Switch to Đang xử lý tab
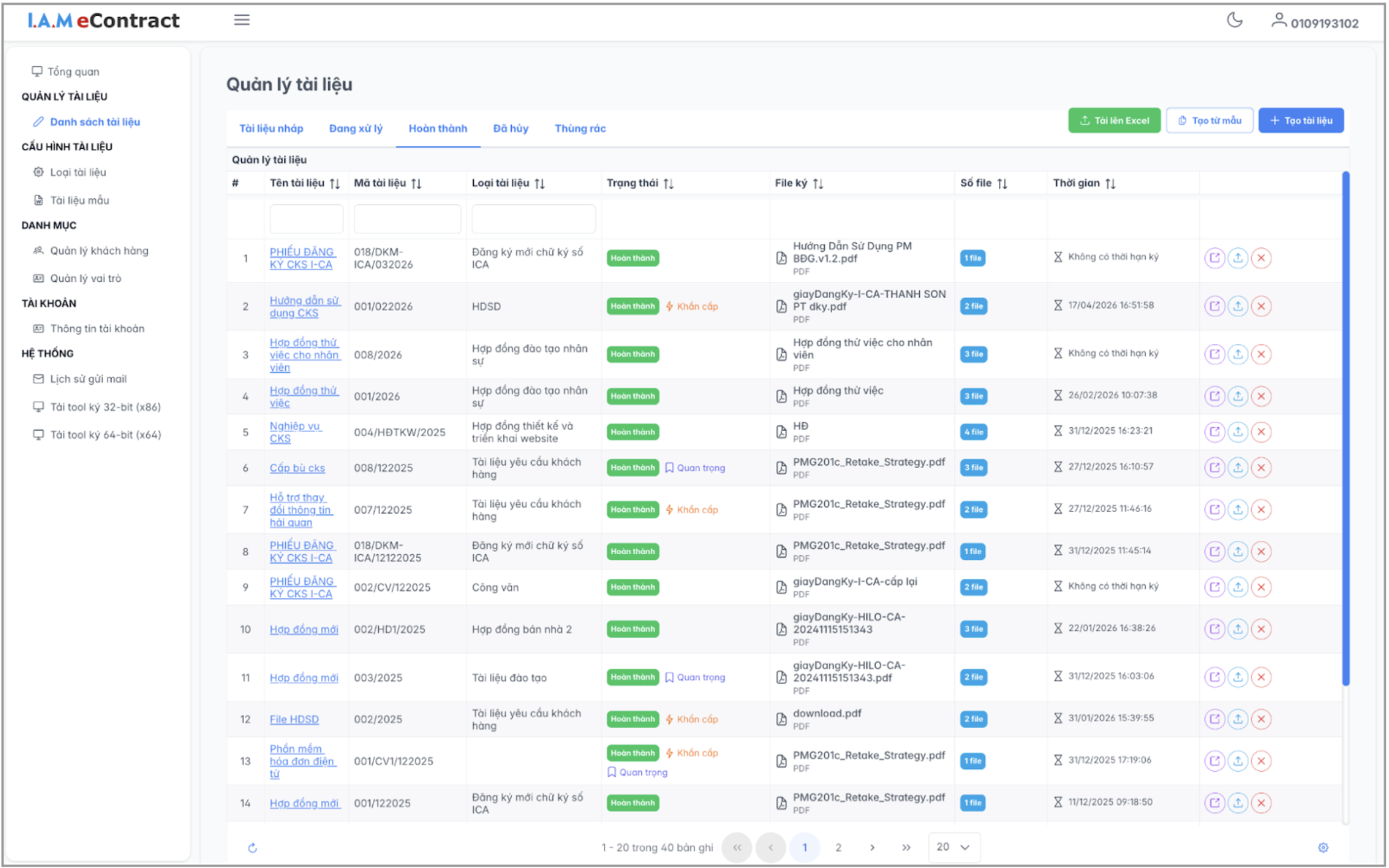1389x868 pixels. 356,128
